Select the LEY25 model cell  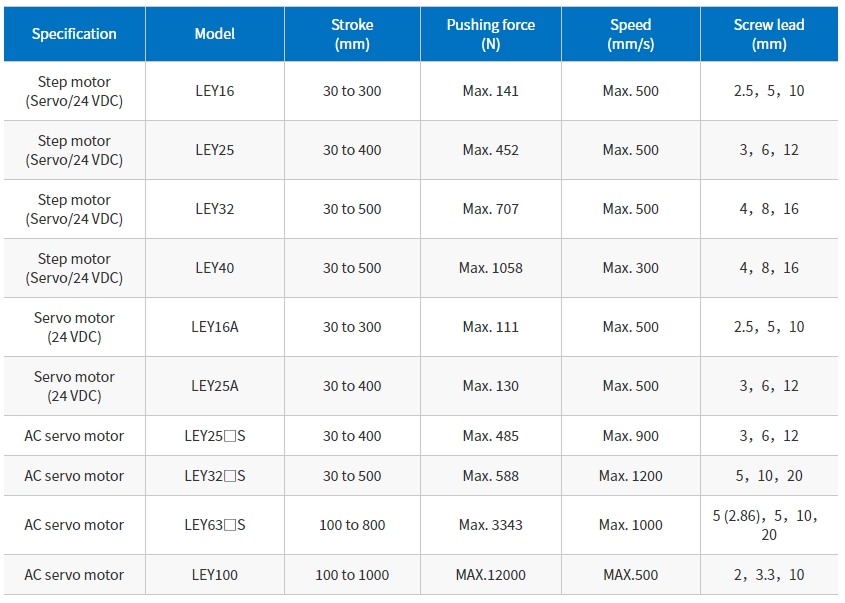click(x=215, y=150)
